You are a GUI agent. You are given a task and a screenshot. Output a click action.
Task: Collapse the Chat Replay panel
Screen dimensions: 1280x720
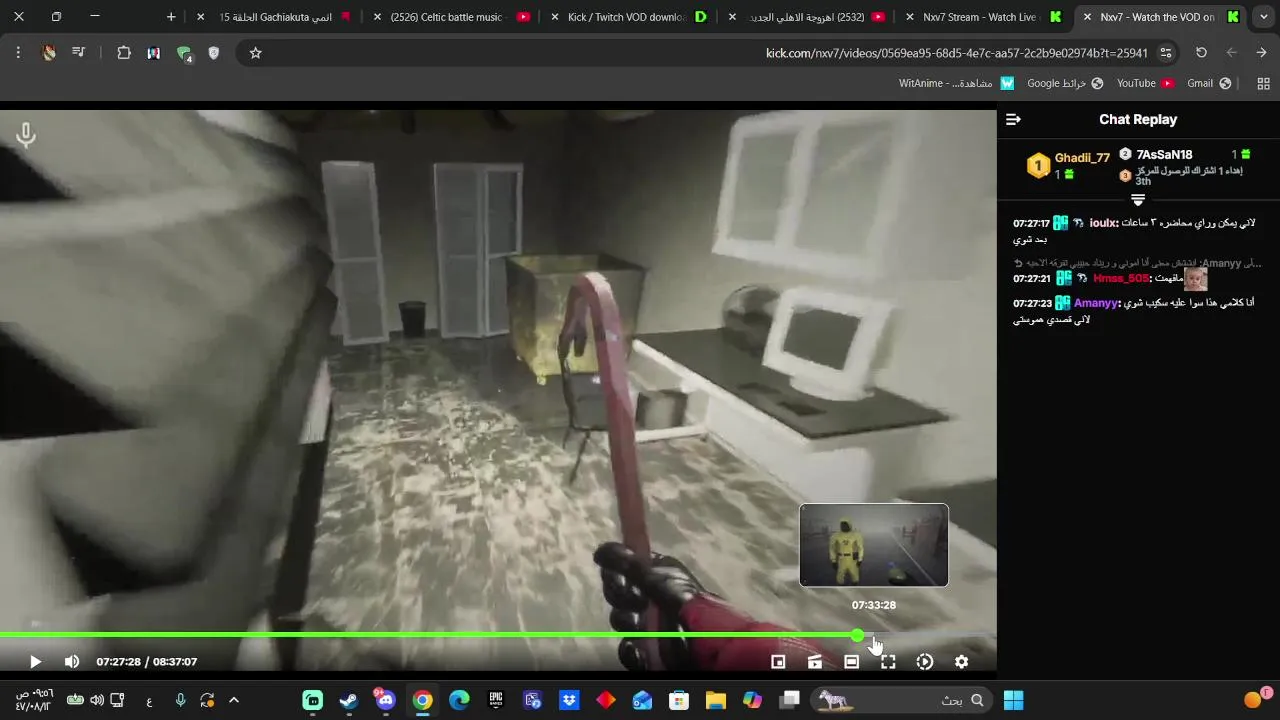[x=1013, y=119]
